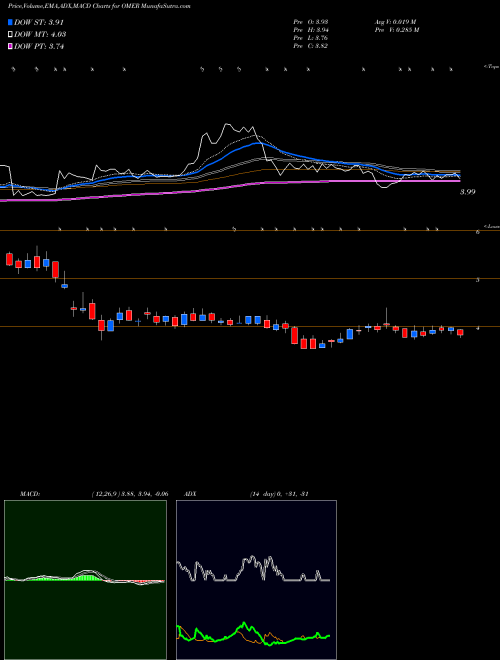Click the 'Pre C: 3.82' close value
Viewport: 500px width, 660px height.
(311, 46)
